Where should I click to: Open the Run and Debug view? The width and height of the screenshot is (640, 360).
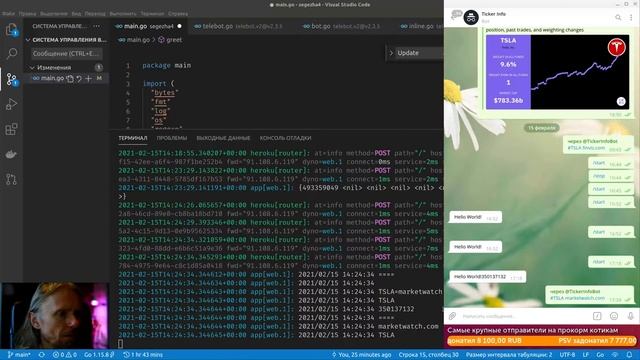(x=11, y=104)
